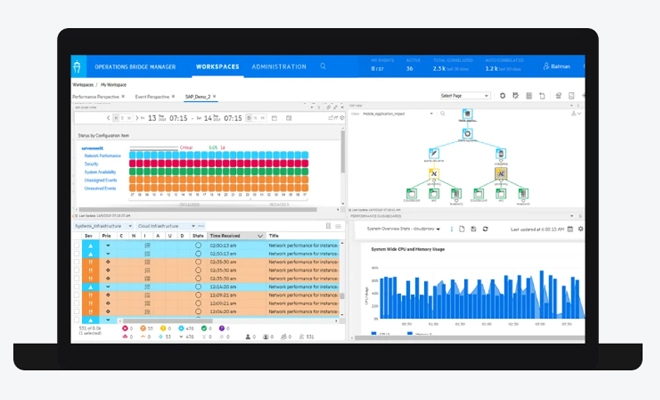Tick the checkbox of the first event row
Viewport: 660px width, 400px height.
77,245
